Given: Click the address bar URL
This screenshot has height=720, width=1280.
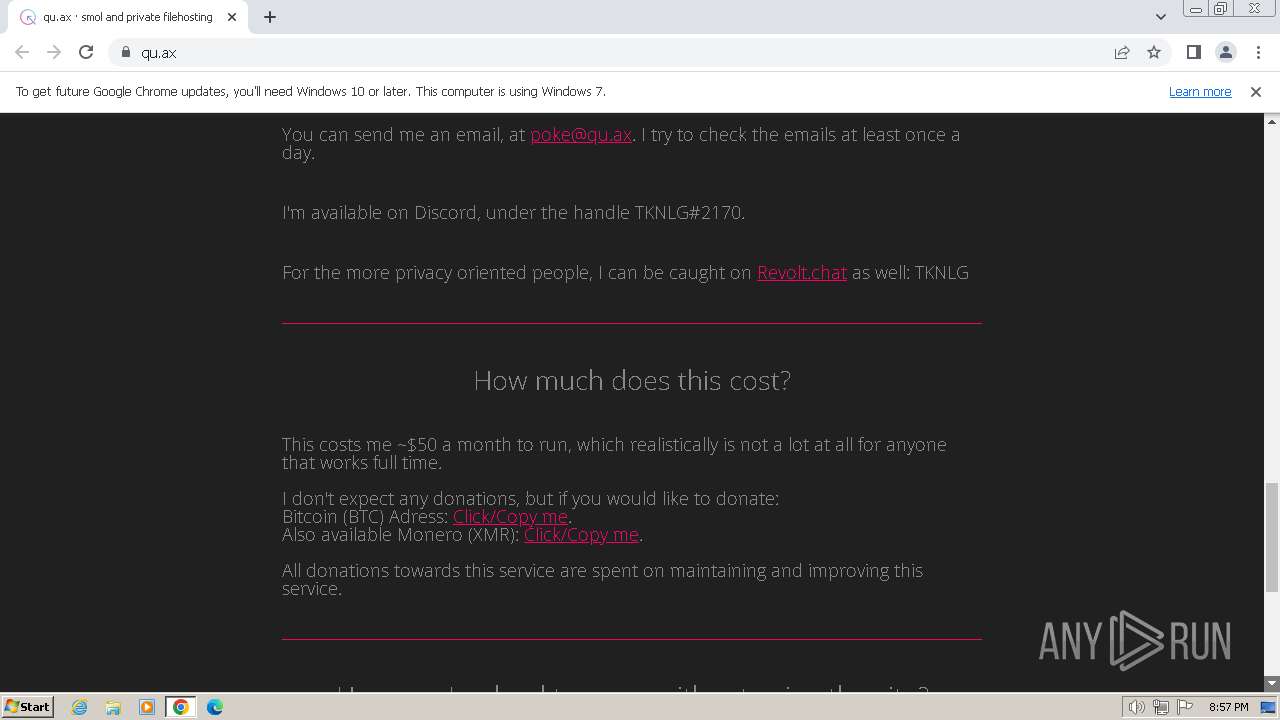Looking at the screenshot, I should (159, 53).
